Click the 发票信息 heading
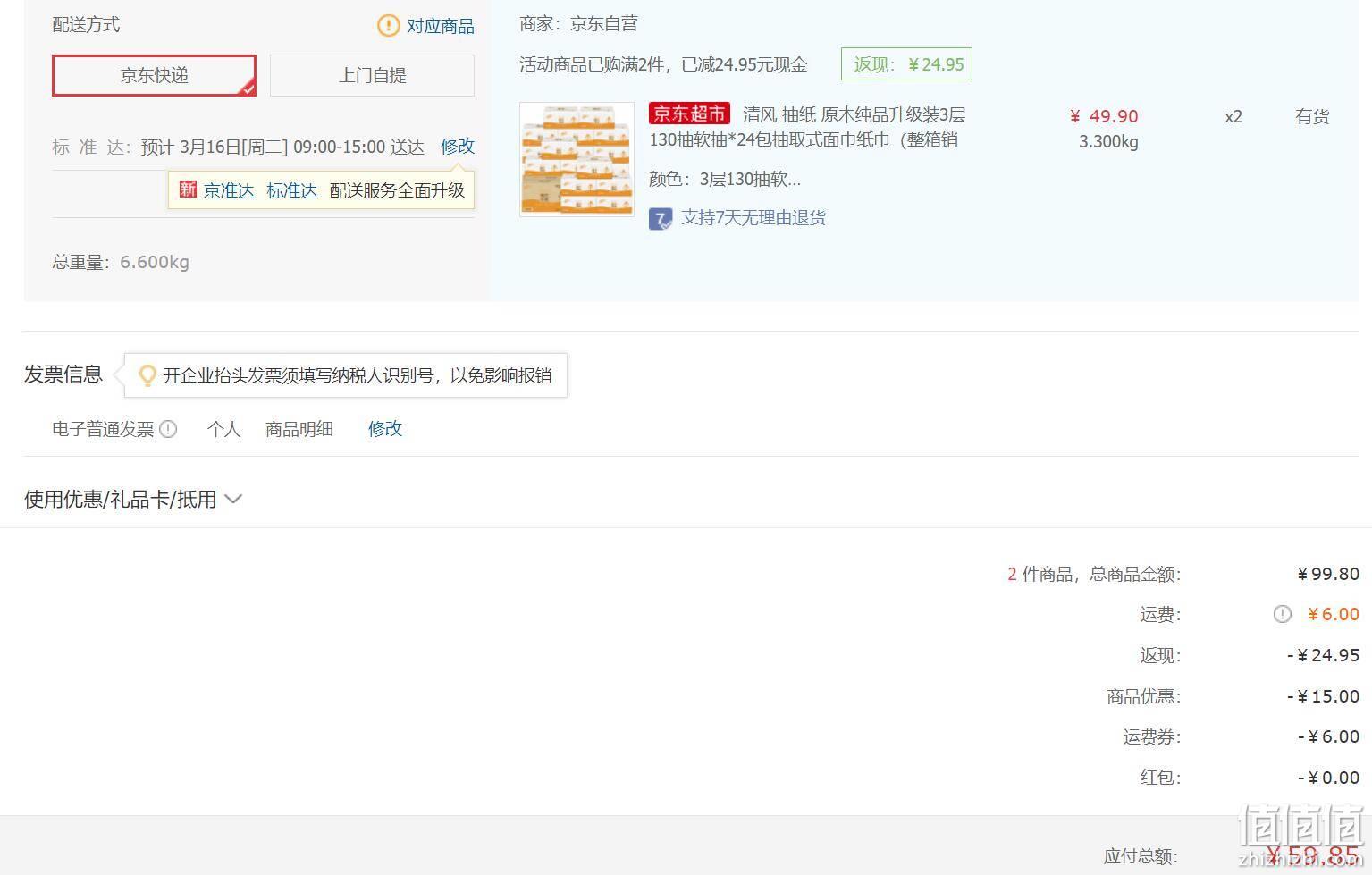 [x=63, y=374]
